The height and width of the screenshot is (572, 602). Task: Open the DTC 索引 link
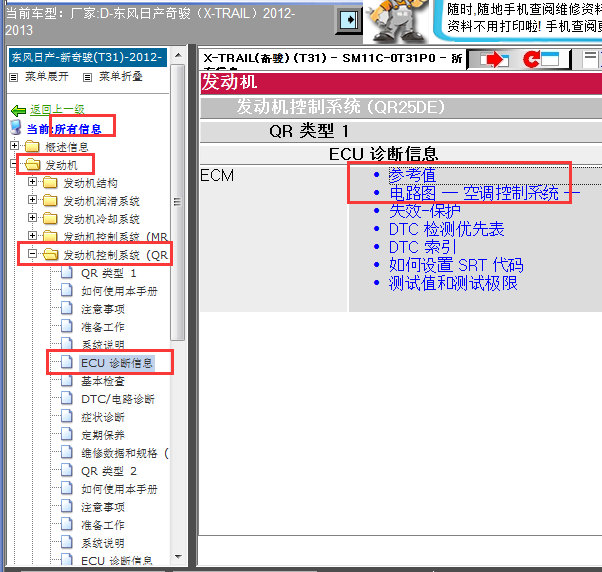422,247
